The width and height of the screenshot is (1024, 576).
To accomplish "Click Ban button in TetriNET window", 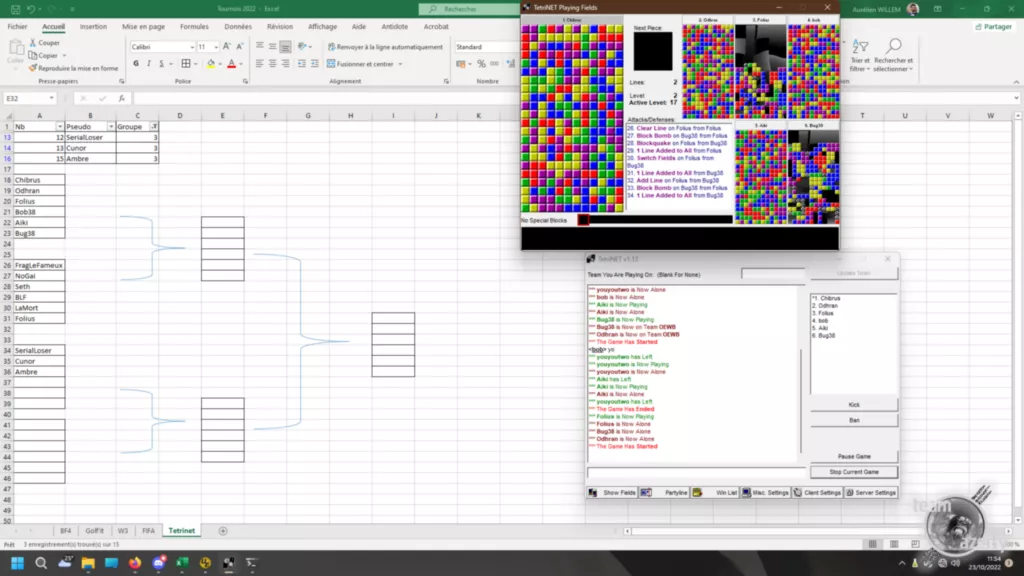I will coord(854,421).
